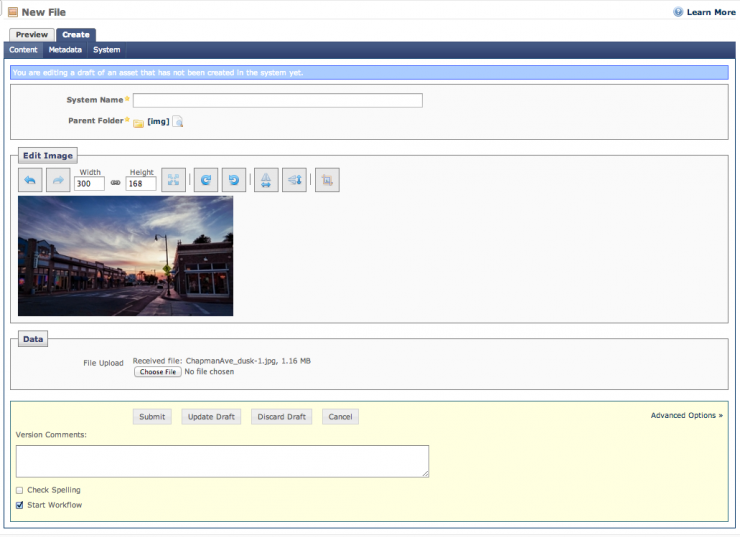Open the Metadata tab

pyautogui.click(x=65, y=50)
